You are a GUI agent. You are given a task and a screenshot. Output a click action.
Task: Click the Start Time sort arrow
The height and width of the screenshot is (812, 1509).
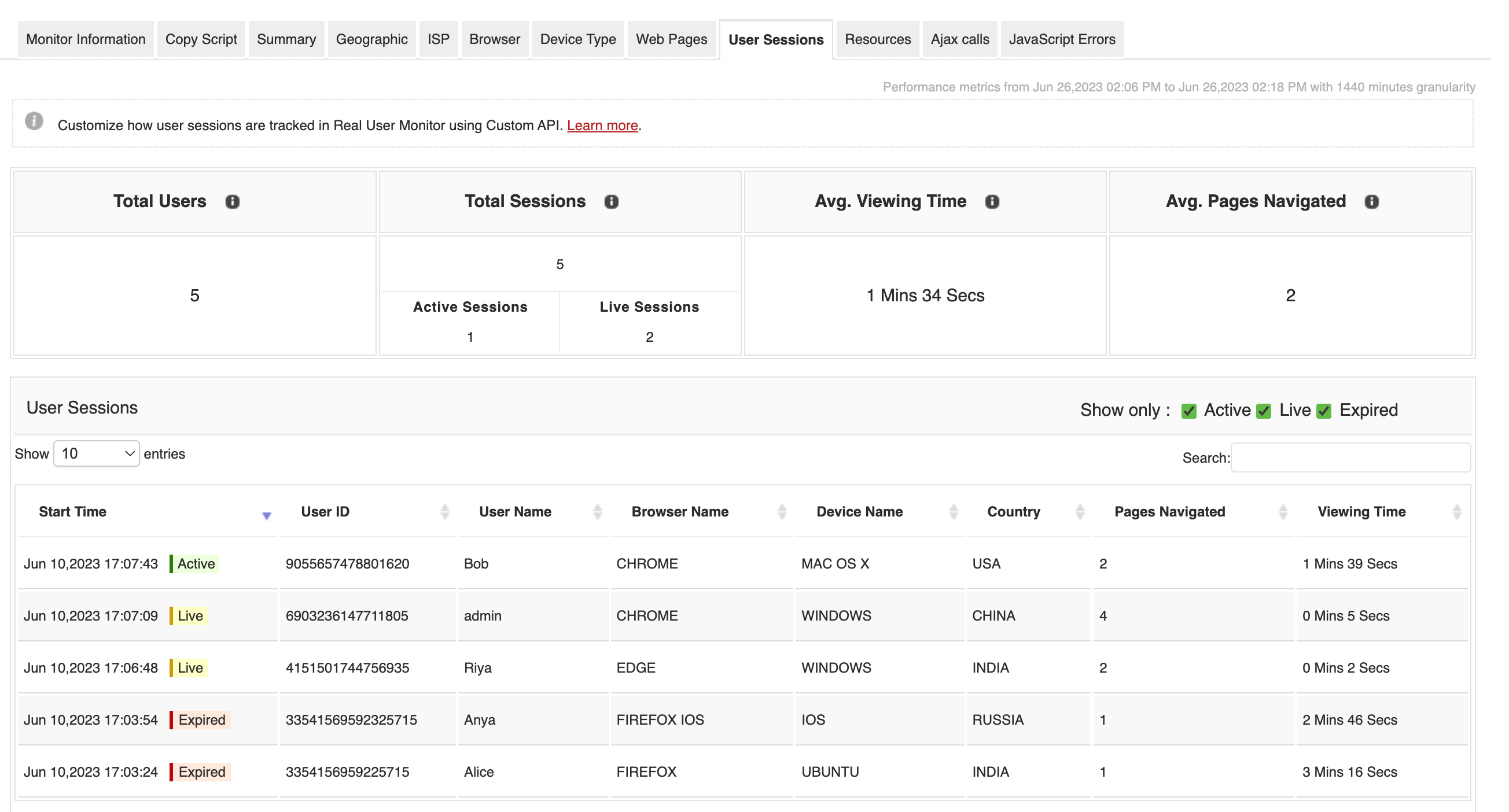pos(267,515)
